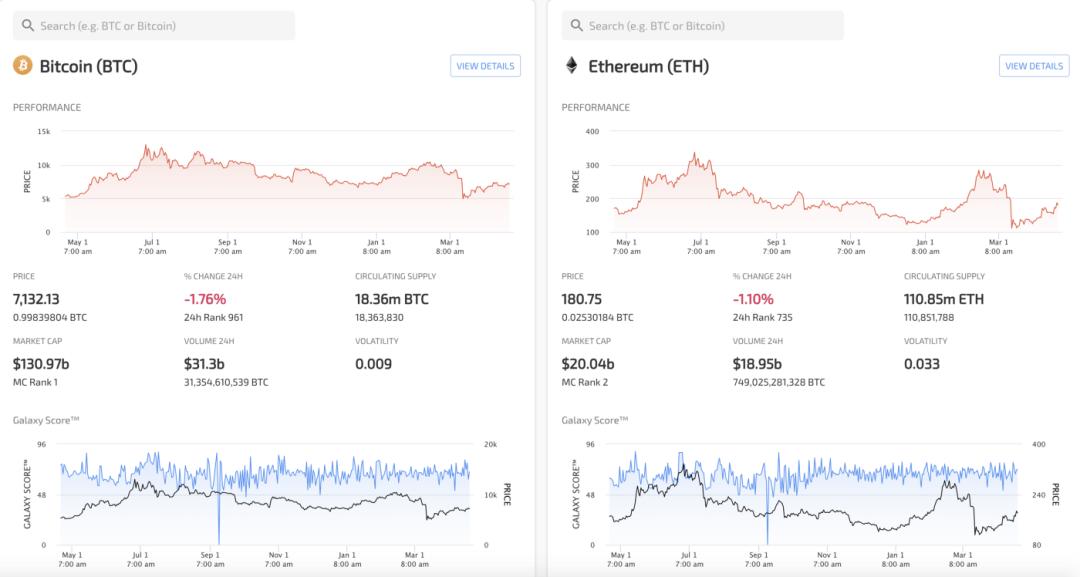Select the Ethereum (ETH) title
The width and height of the screenshot is (1080, 577).
649,66
